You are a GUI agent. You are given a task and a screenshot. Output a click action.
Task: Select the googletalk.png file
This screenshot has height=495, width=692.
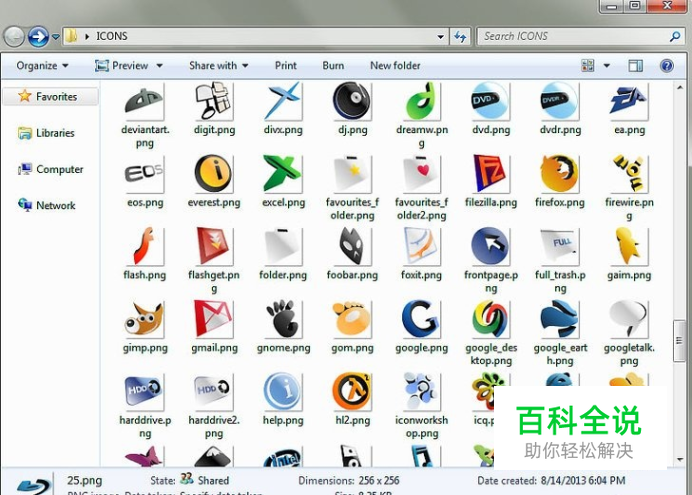(629, 334)
